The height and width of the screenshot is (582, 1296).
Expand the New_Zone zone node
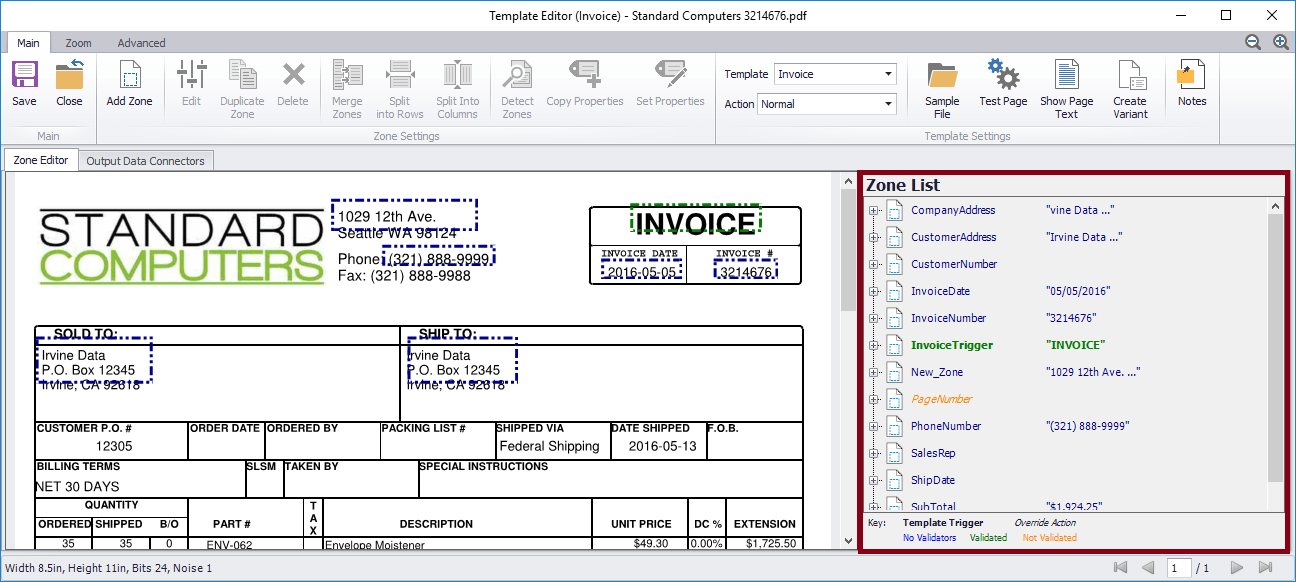pyautogui.click(x=873, y=373)
